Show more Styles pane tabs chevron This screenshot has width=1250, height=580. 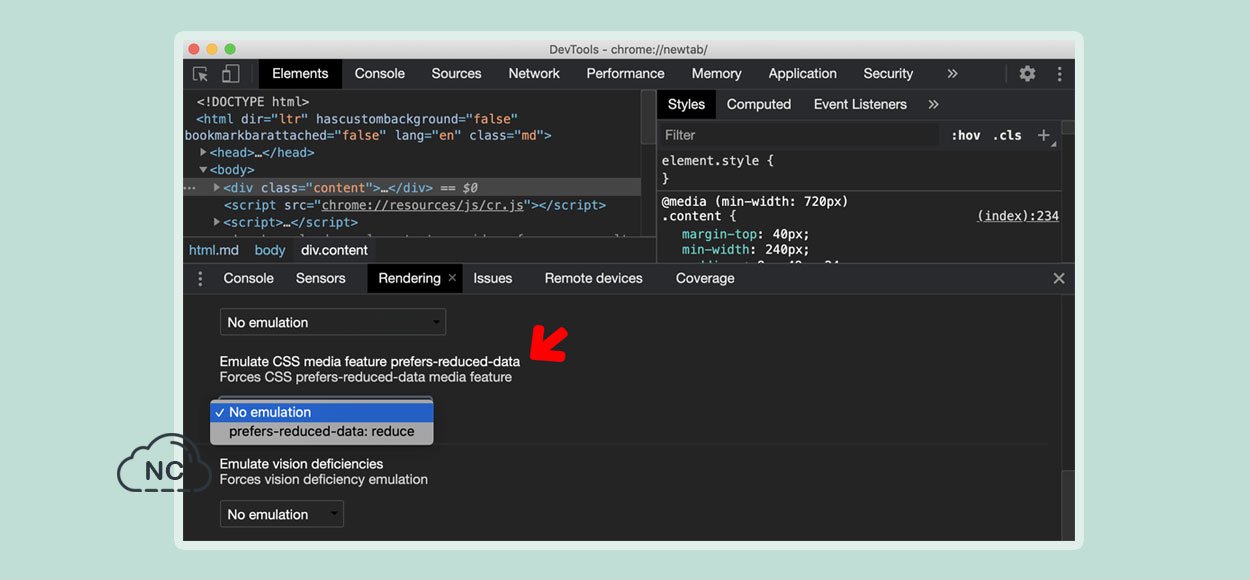pos(933,104)
